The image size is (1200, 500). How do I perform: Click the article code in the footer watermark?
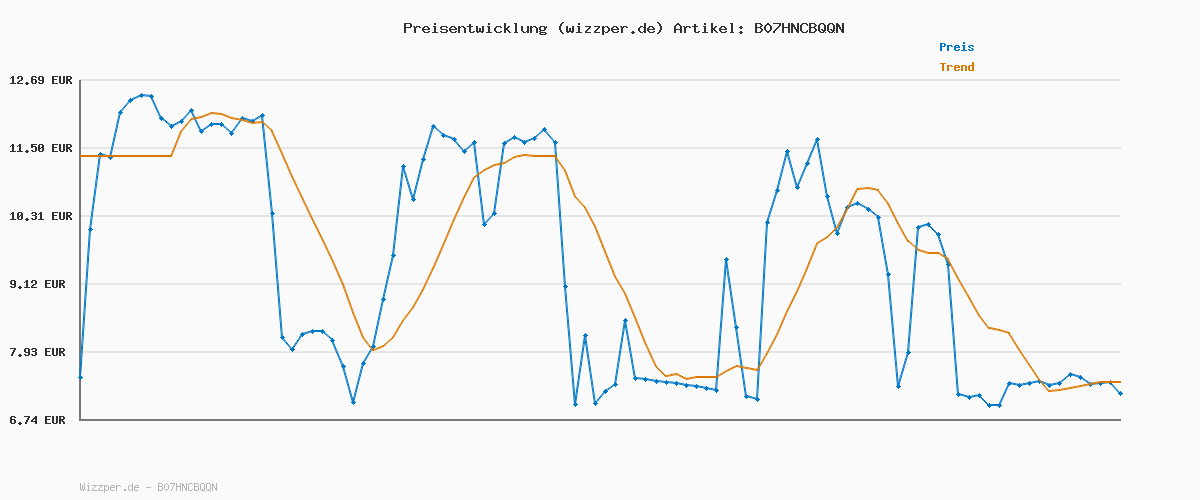pos(187,487)
